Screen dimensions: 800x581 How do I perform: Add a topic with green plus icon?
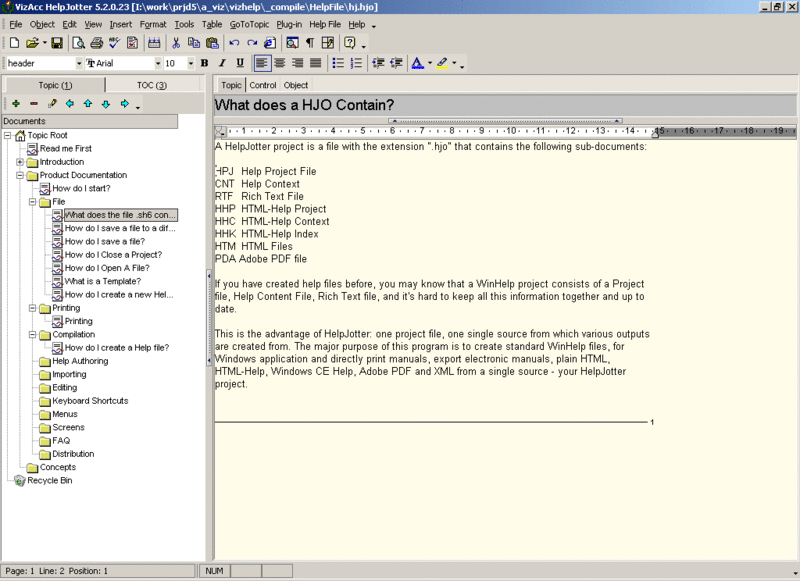coord(16,104)
